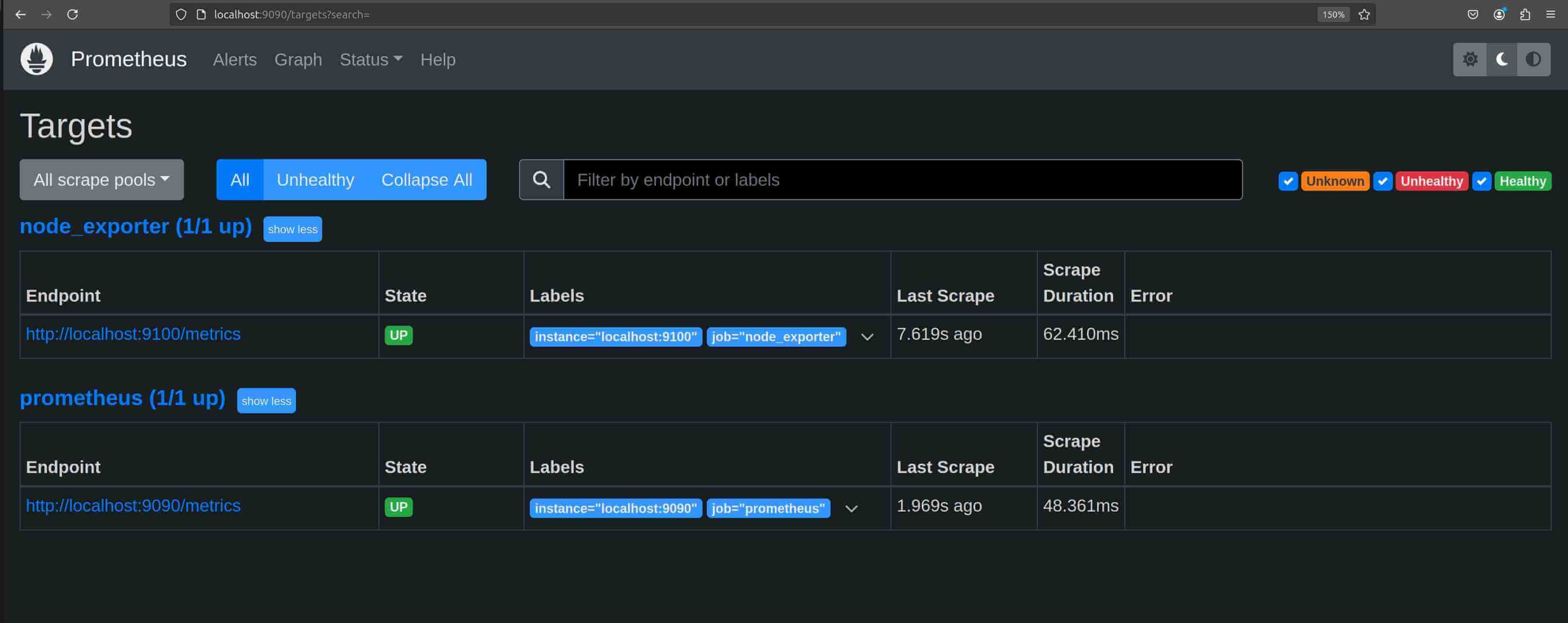Expand labels for the node_exporter target
The image size is (1568, 623).
(x=867, y=337)
